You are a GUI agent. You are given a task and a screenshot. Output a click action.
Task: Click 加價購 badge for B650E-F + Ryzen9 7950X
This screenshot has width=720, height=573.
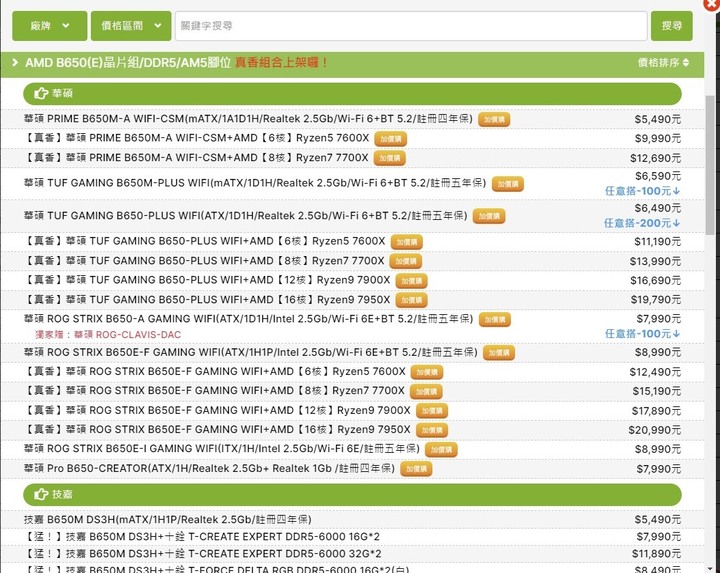coord(432,430)
